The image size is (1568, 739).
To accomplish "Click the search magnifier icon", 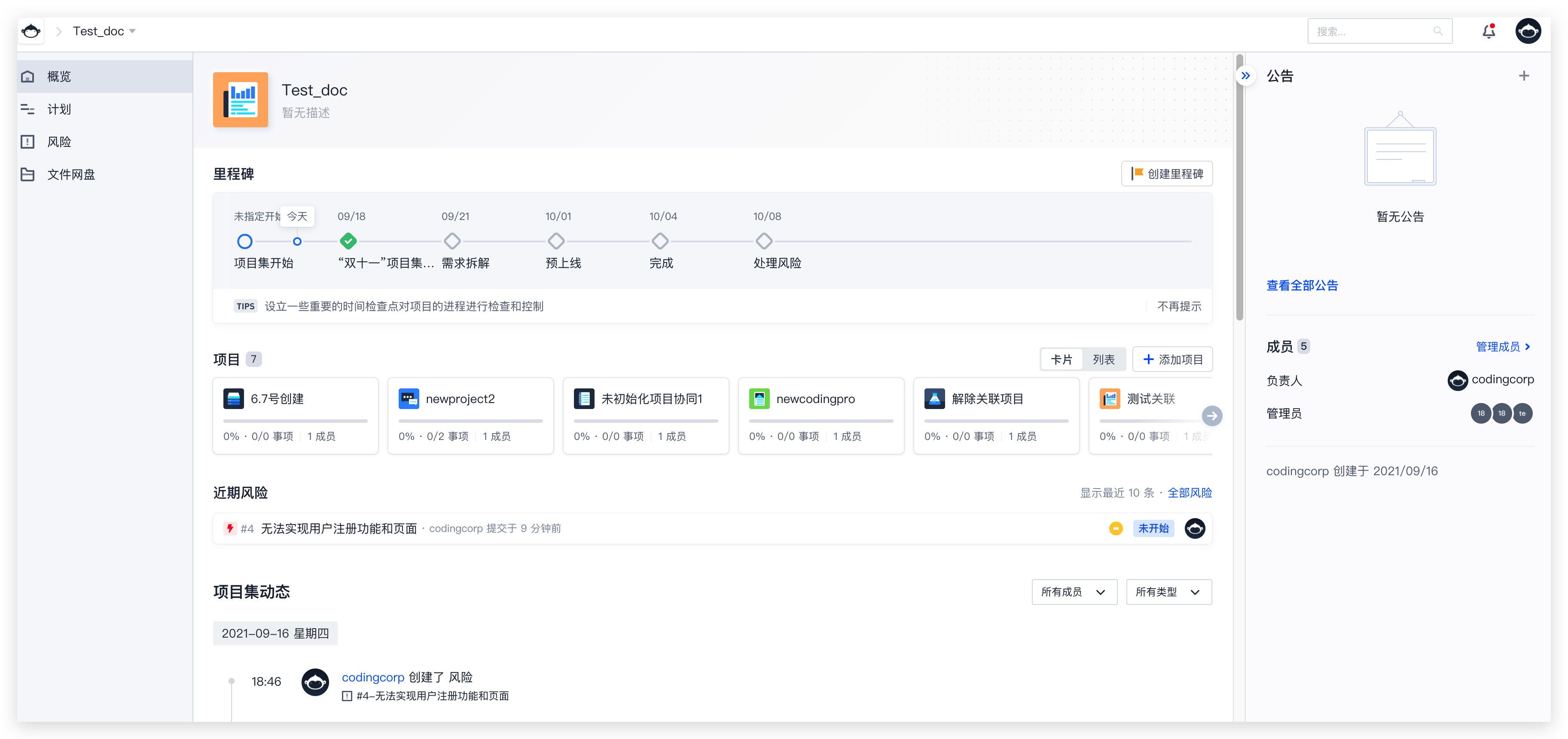I will 1438,31.
